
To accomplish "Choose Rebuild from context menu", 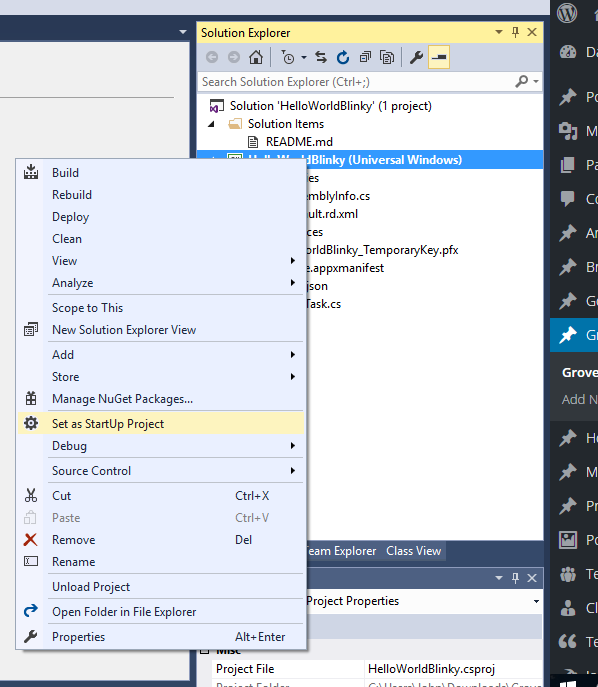I will point(160,195).
